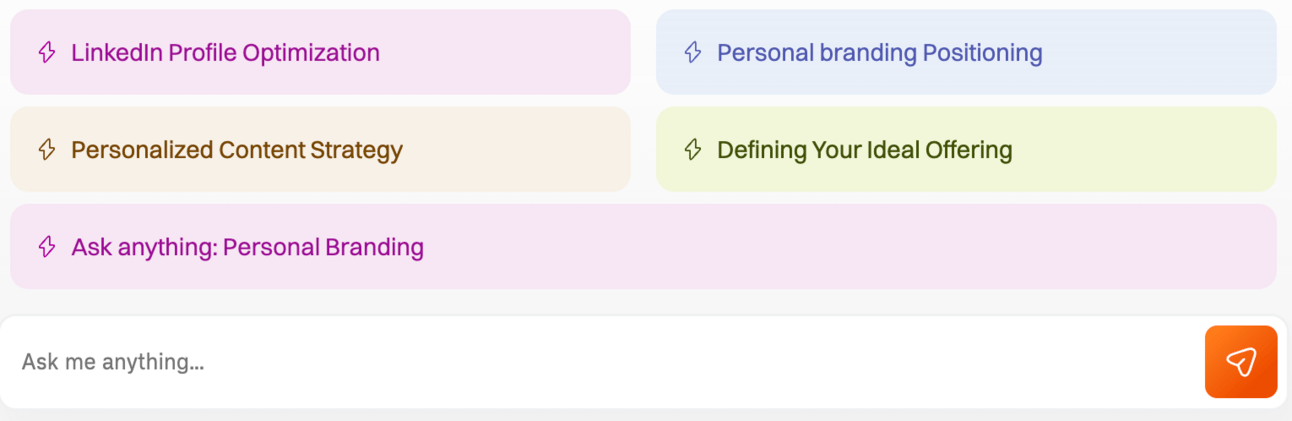
Task: Click the paper plane send icon
Action: [1241, 361]
